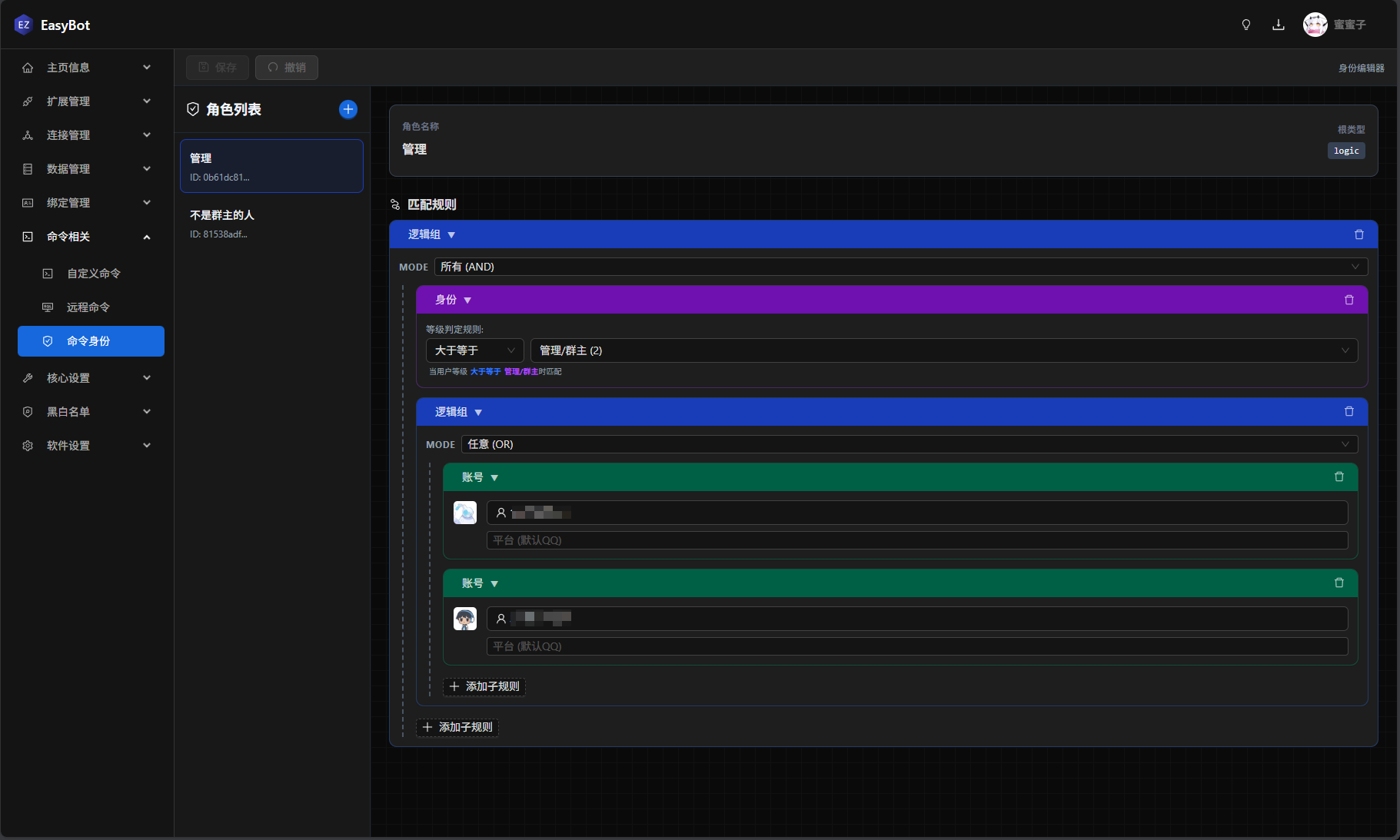Delete the top-level logic group via trash icon
The height and width of the screenshot is (840, 1400).
pyautogui.click(x=1358, y=234)
